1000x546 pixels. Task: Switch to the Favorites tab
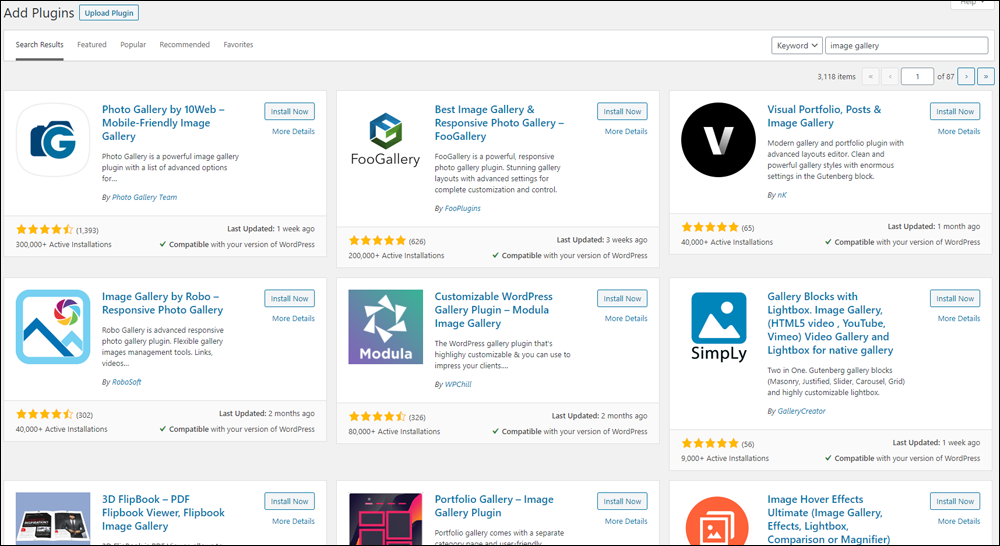tap(239, 45)
